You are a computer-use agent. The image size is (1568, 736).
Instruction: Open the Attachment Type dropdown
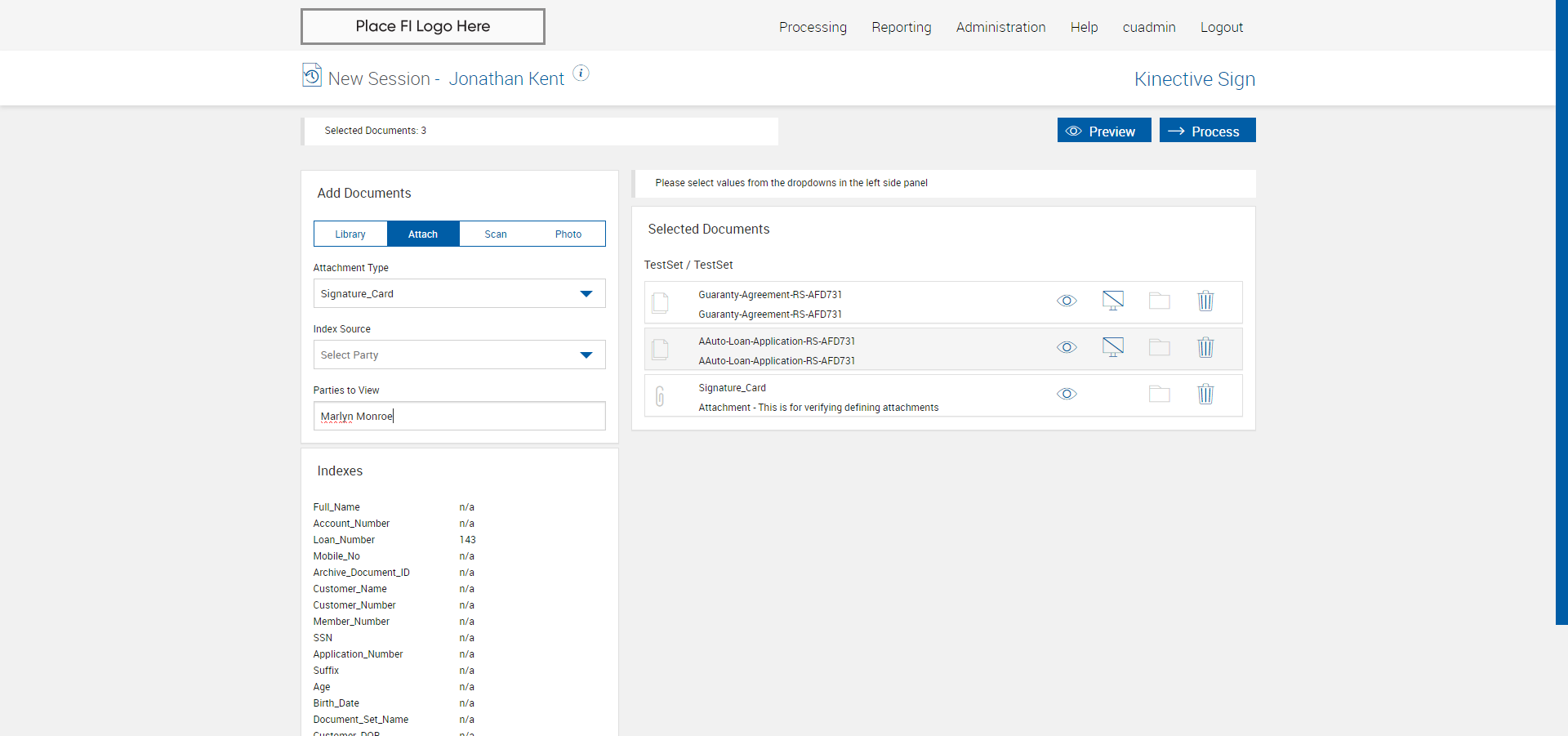pos(459,294)
